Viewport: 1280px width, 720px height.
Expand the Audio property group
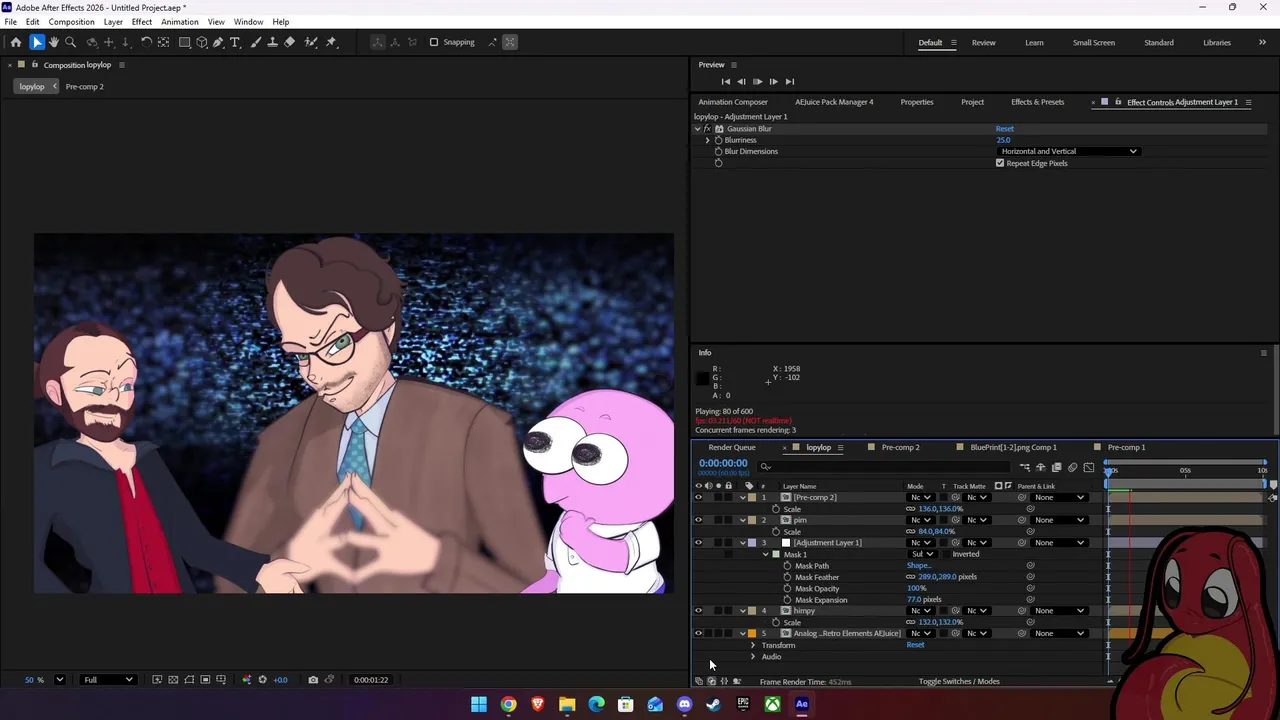pyautogui.click(x=753, y=657)
